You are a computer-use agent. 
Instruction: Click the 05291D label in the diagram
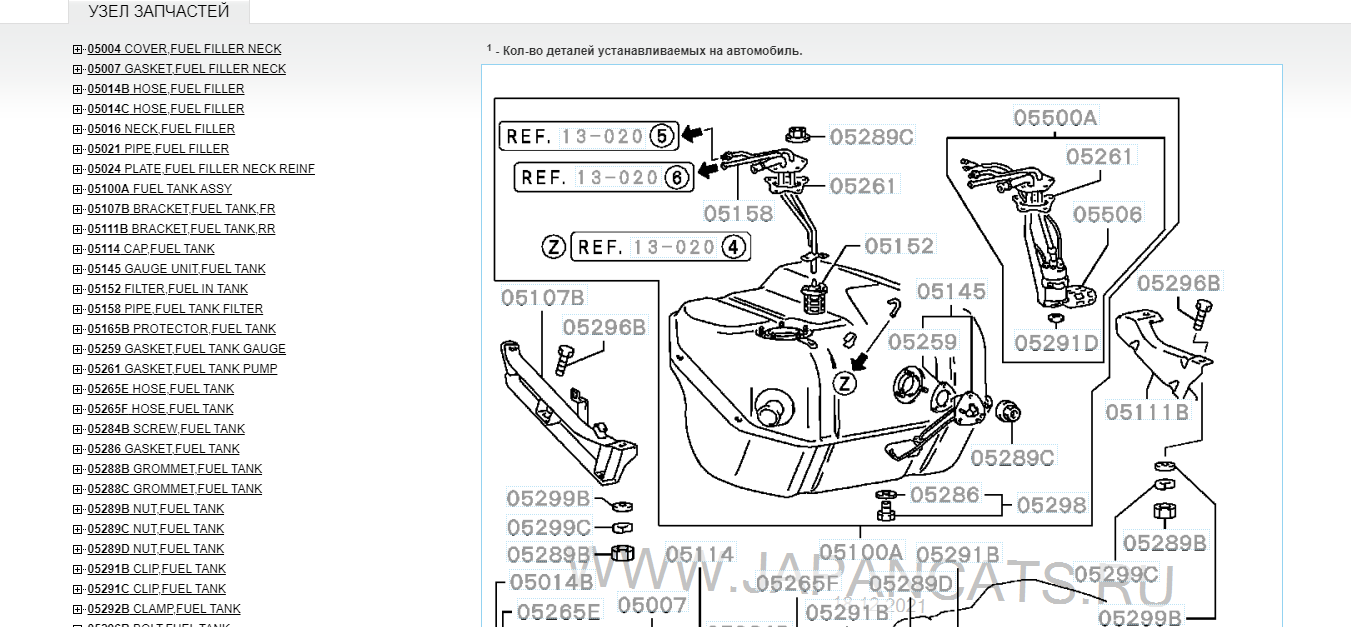(1056, 343)
